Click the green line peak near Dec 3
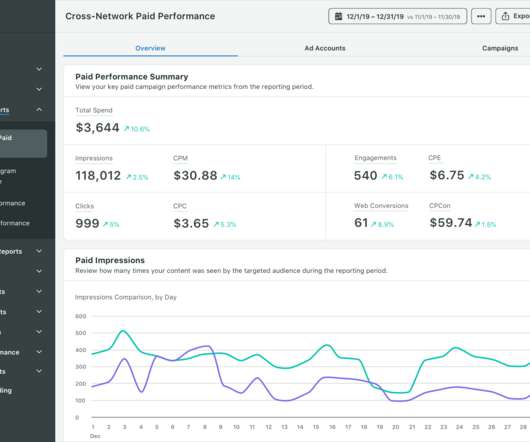530x442 pixels. pyautogui.click(x=123, y=331)
